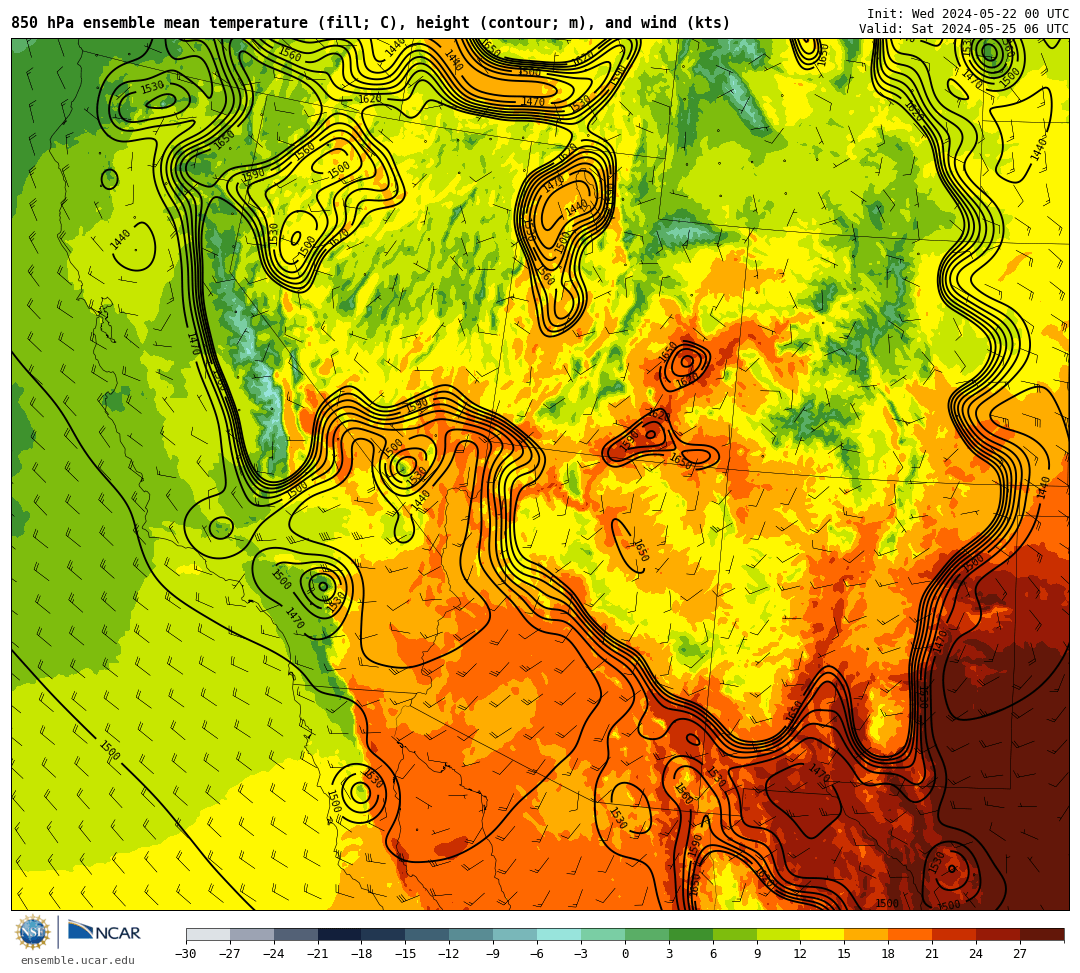Click the Valid: Sat 2024-05-25 06 UTC text
The image size is (1080, 973).
tap(964, 29)
